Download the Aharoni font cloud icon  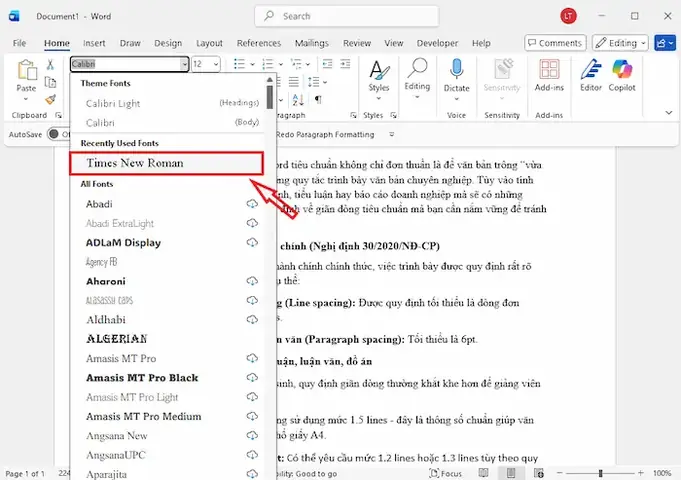252,281
